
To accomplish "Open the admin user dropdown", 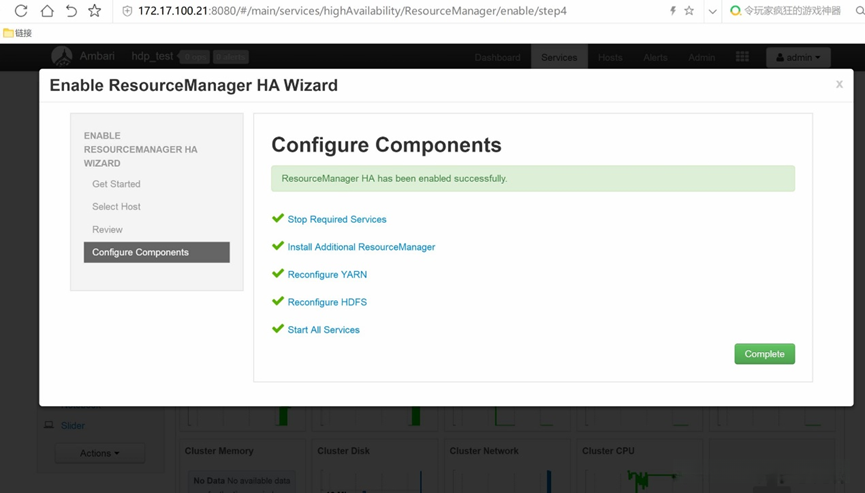I will coord(798,57).
